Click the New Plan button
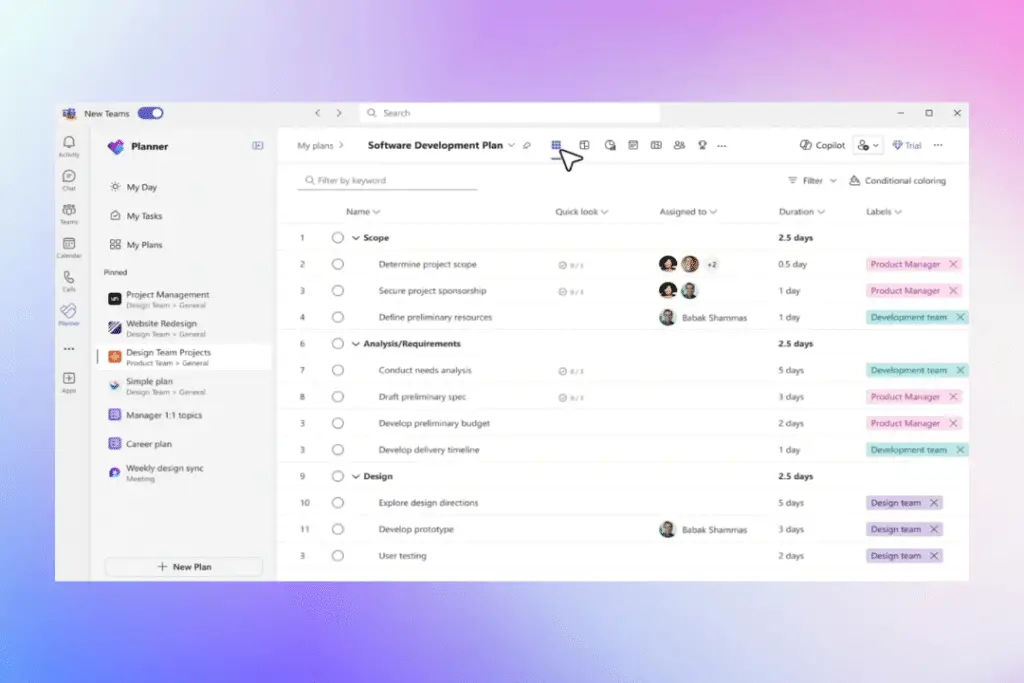Viewport: 1024px width, 683px height. (184, 567)
